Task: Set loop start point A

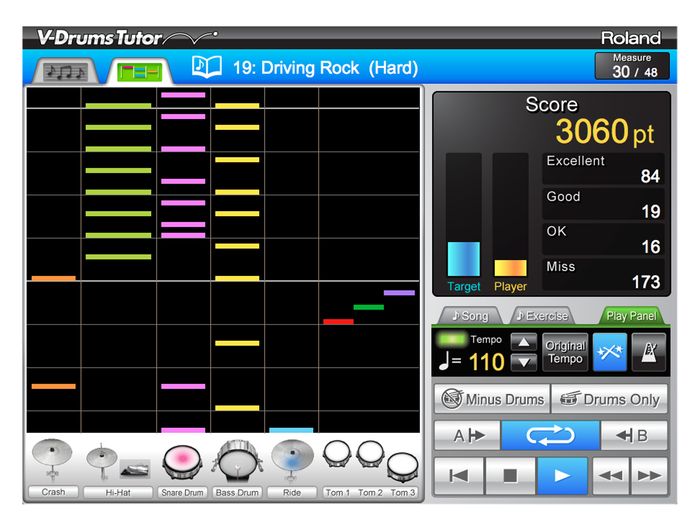Action: (x=467, y=435)
